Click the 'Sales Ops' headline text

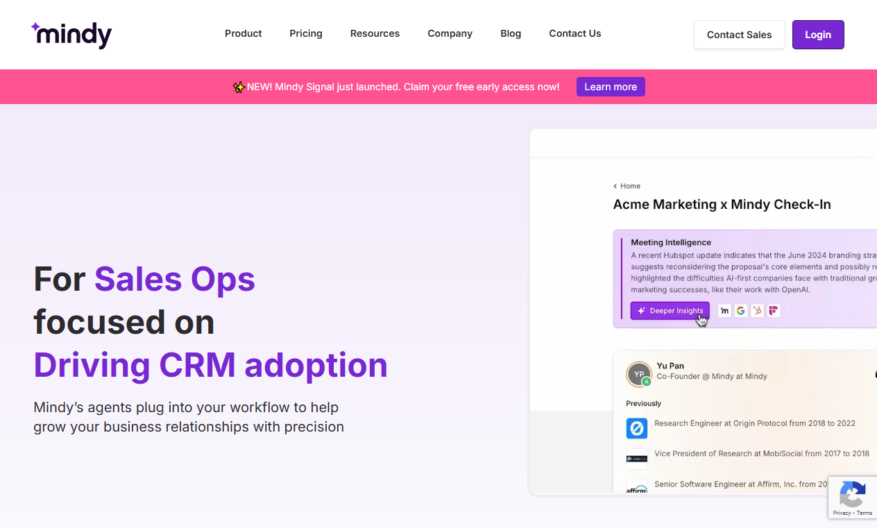point(175,279)
